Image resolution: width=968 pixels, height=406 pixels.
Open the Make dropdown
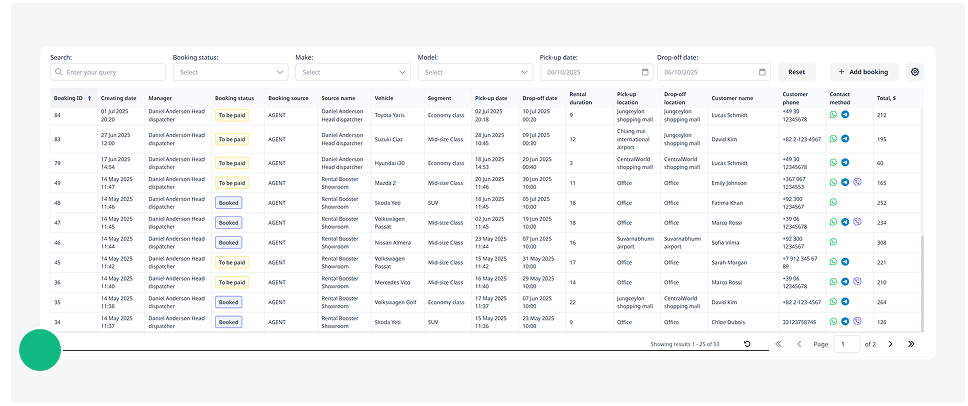pyautogui.click(x=353, y=72)
